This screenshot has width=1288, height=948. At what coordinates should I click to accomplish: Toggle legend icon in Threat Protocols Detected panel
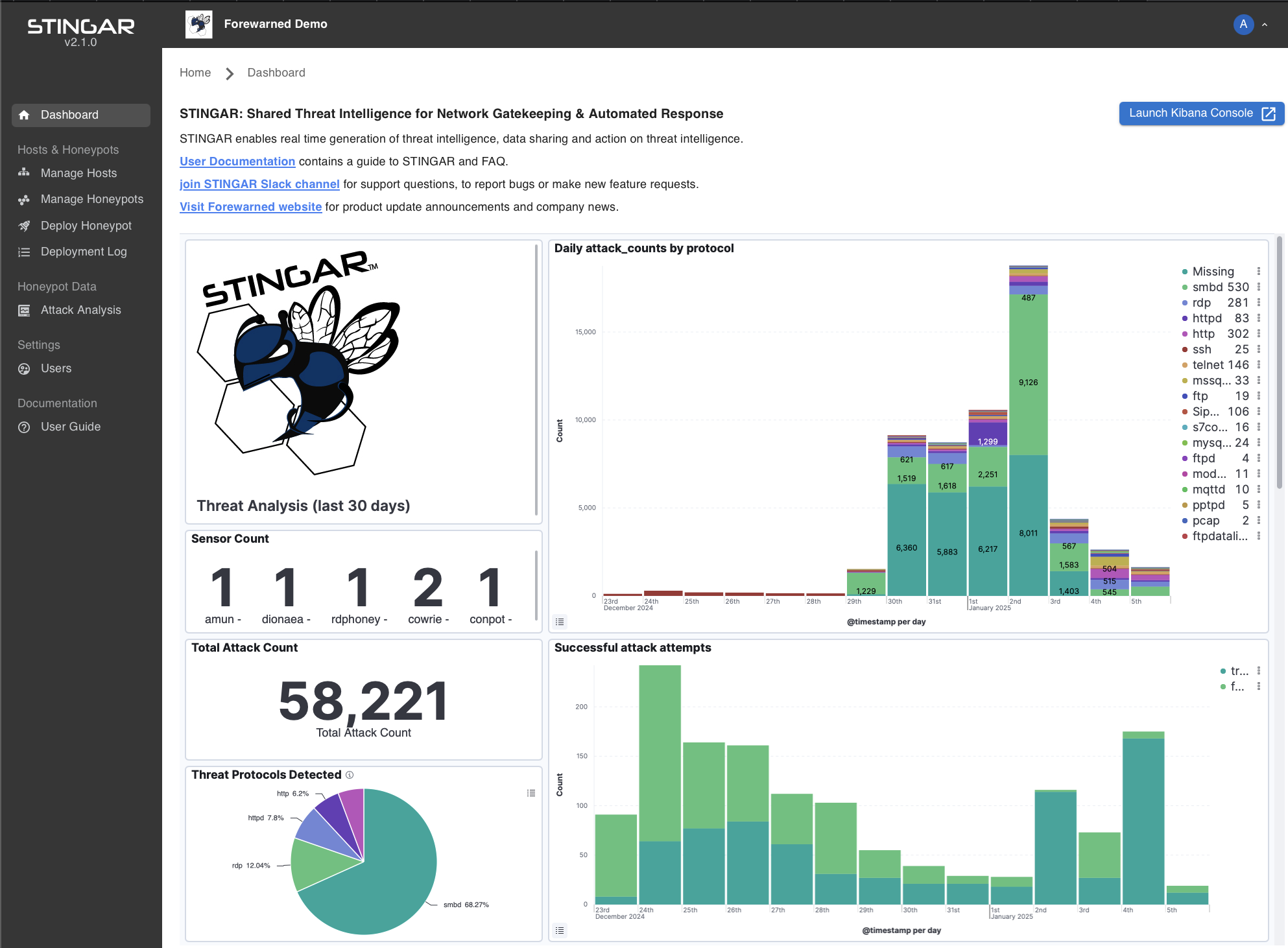531,793
